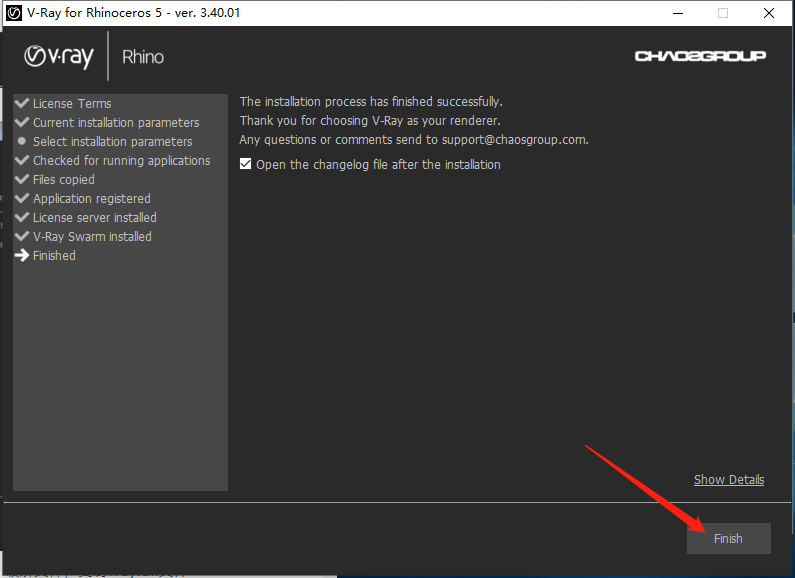Image resolution: width=795 pixels, height=578 pixels.
Task: Click Thank you for choosing V-Ray text
Action: 370,121
